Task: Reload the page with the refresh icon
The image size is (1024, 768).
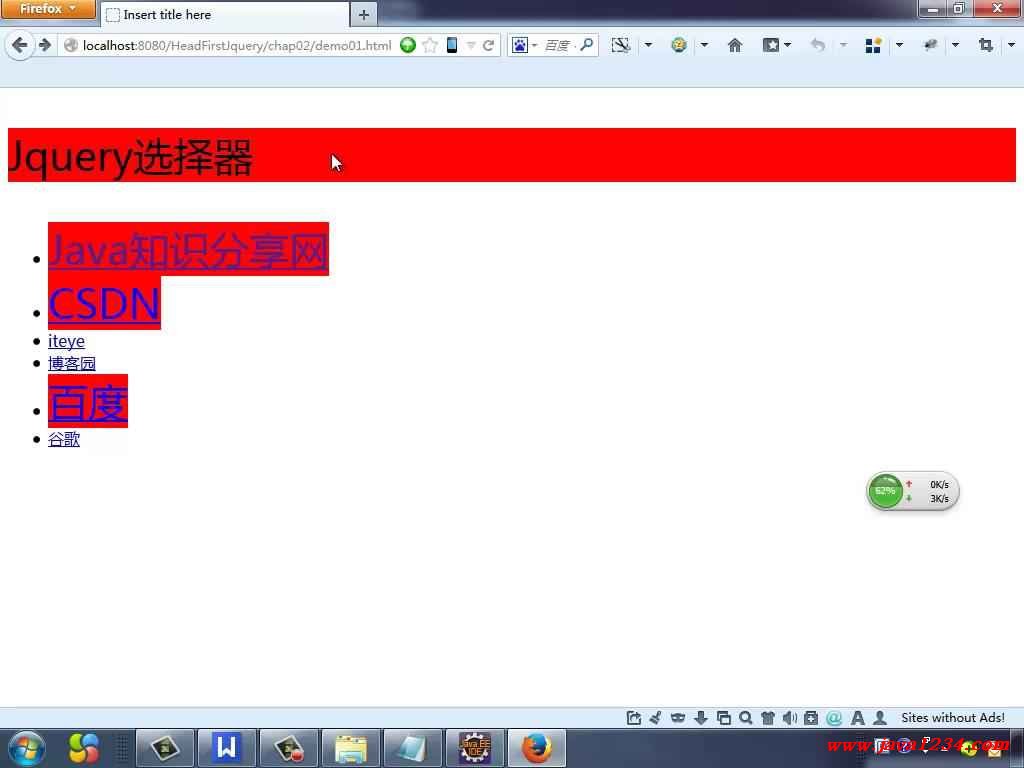Action: [488, 46]
